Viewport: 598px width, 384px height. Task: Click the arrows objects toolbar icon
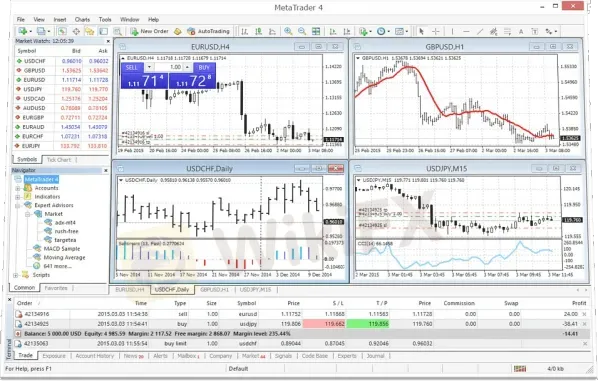tap(549, 32)
